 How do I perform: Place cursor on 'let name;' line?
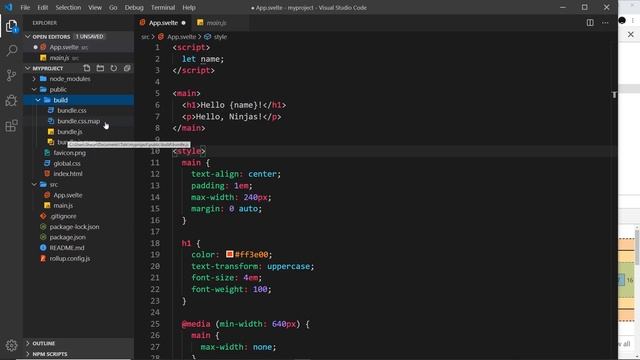click(x=203, y=59)
